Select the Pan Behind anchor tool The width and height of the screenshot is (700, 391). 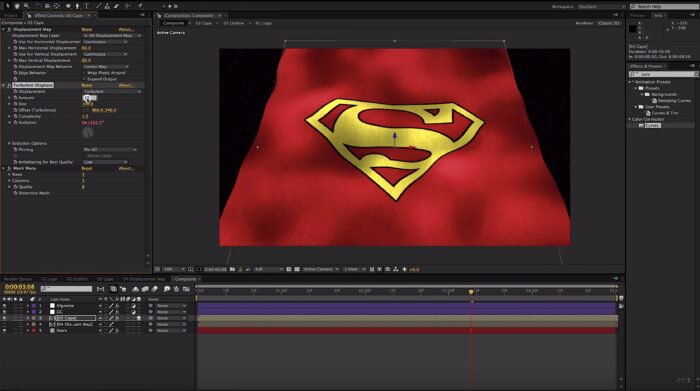(x=57, y=6)
